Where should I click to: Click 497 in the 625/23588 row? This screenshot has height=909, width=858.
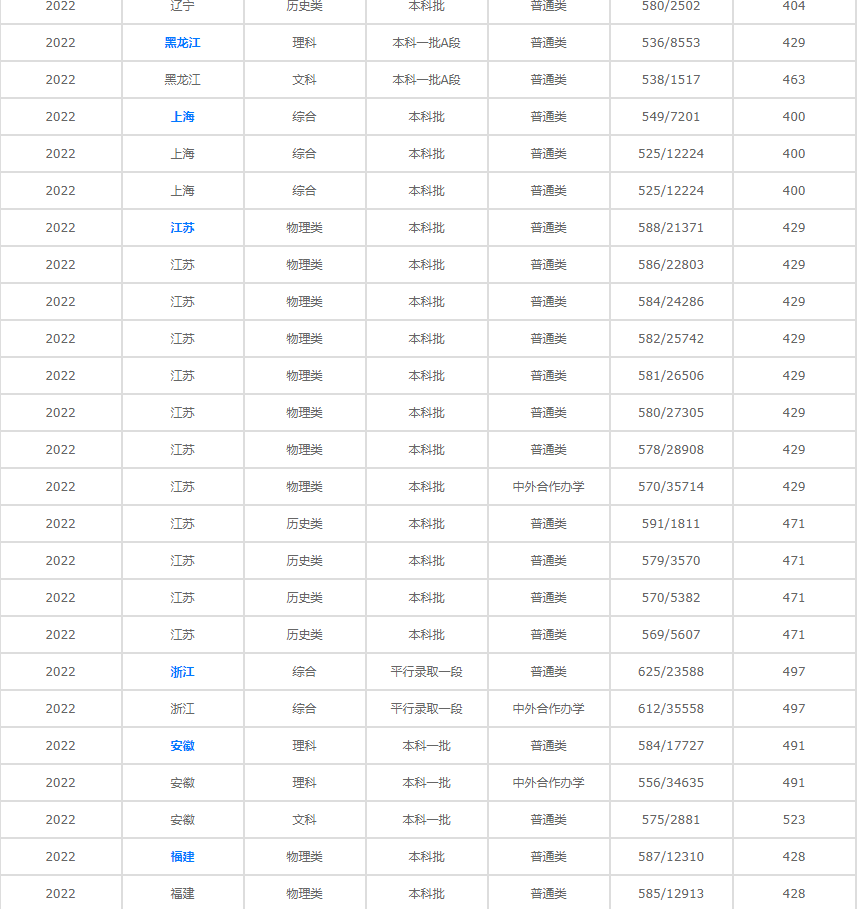tap(794, 672)
